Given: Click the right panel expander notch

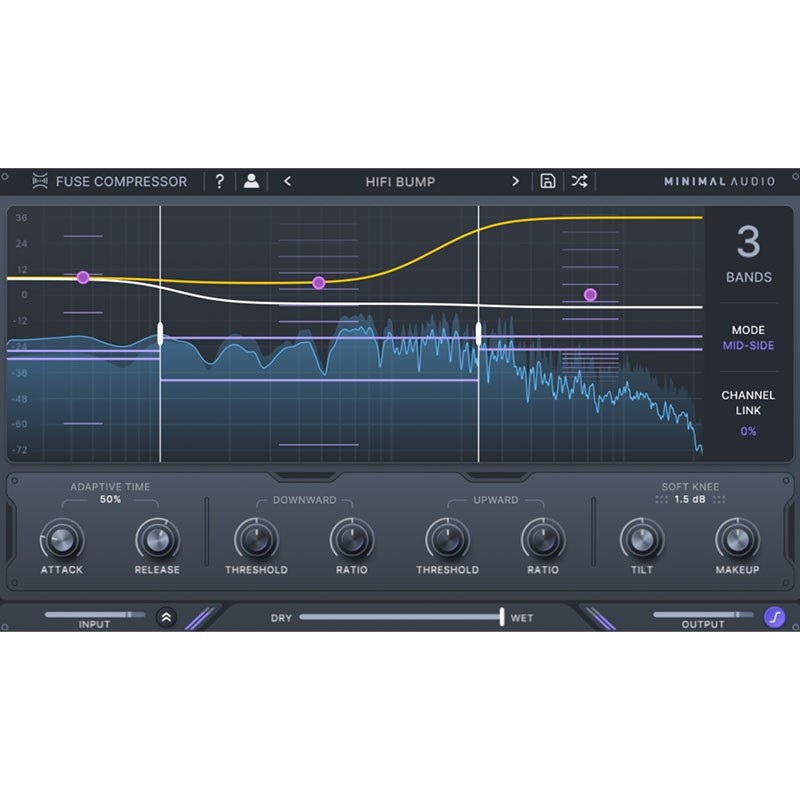Looking at the screenshot, I should (496, 477).
